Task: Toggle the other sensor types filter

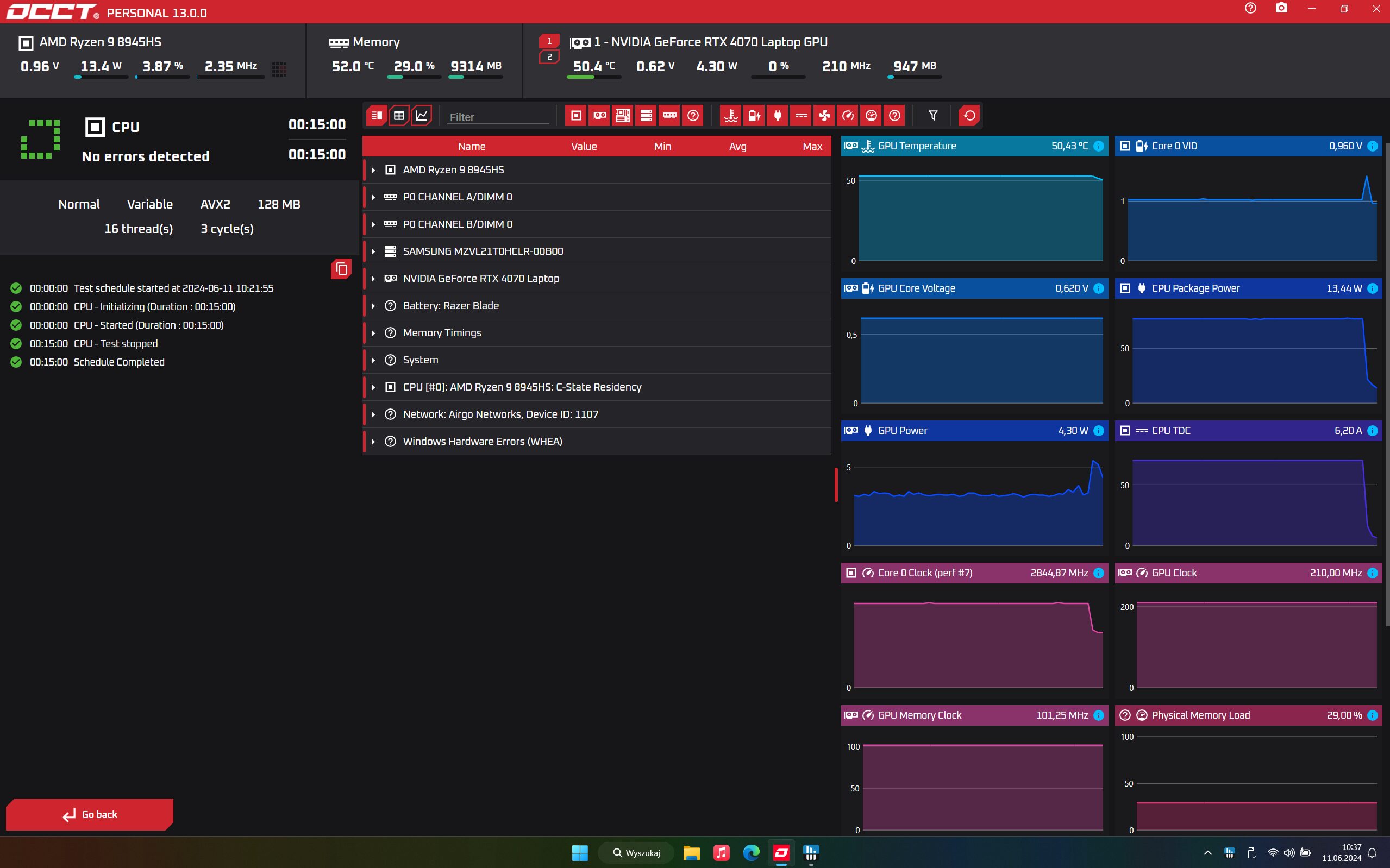Action: (x=894, y=115)
